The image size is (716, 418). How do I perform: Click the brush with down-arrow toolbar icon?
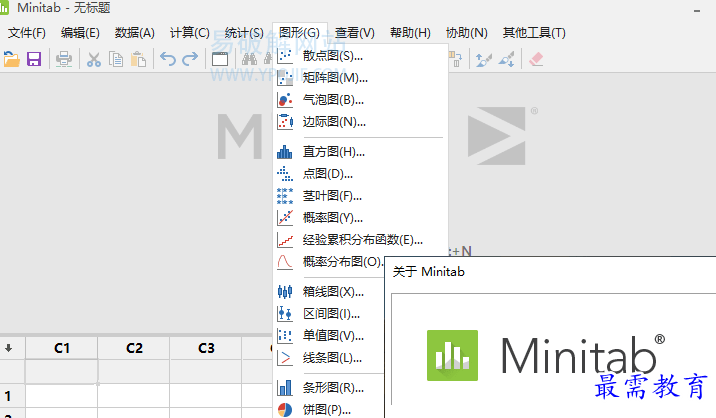(x=506, y=59)
